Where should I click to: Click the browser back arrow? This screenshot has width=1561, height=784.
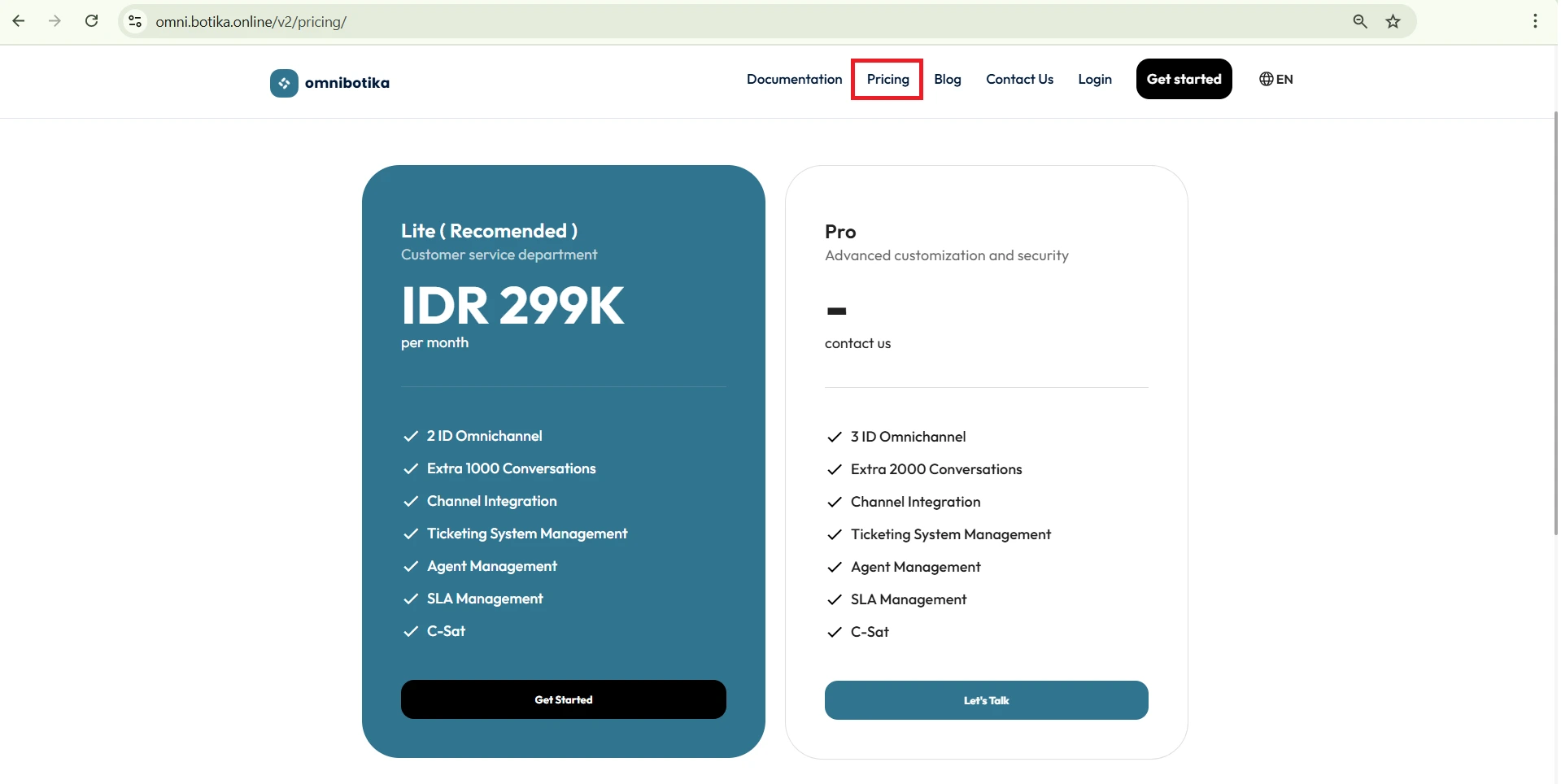tap(19, 21)
